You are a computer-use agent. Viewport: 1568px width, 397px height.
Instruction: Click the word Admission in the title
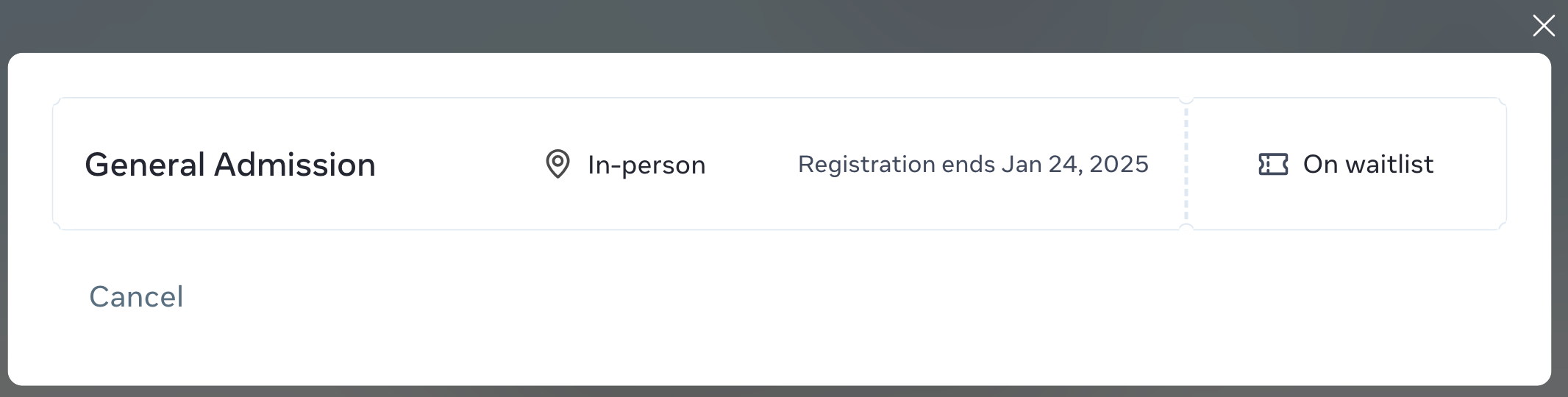tap(294, 165)
